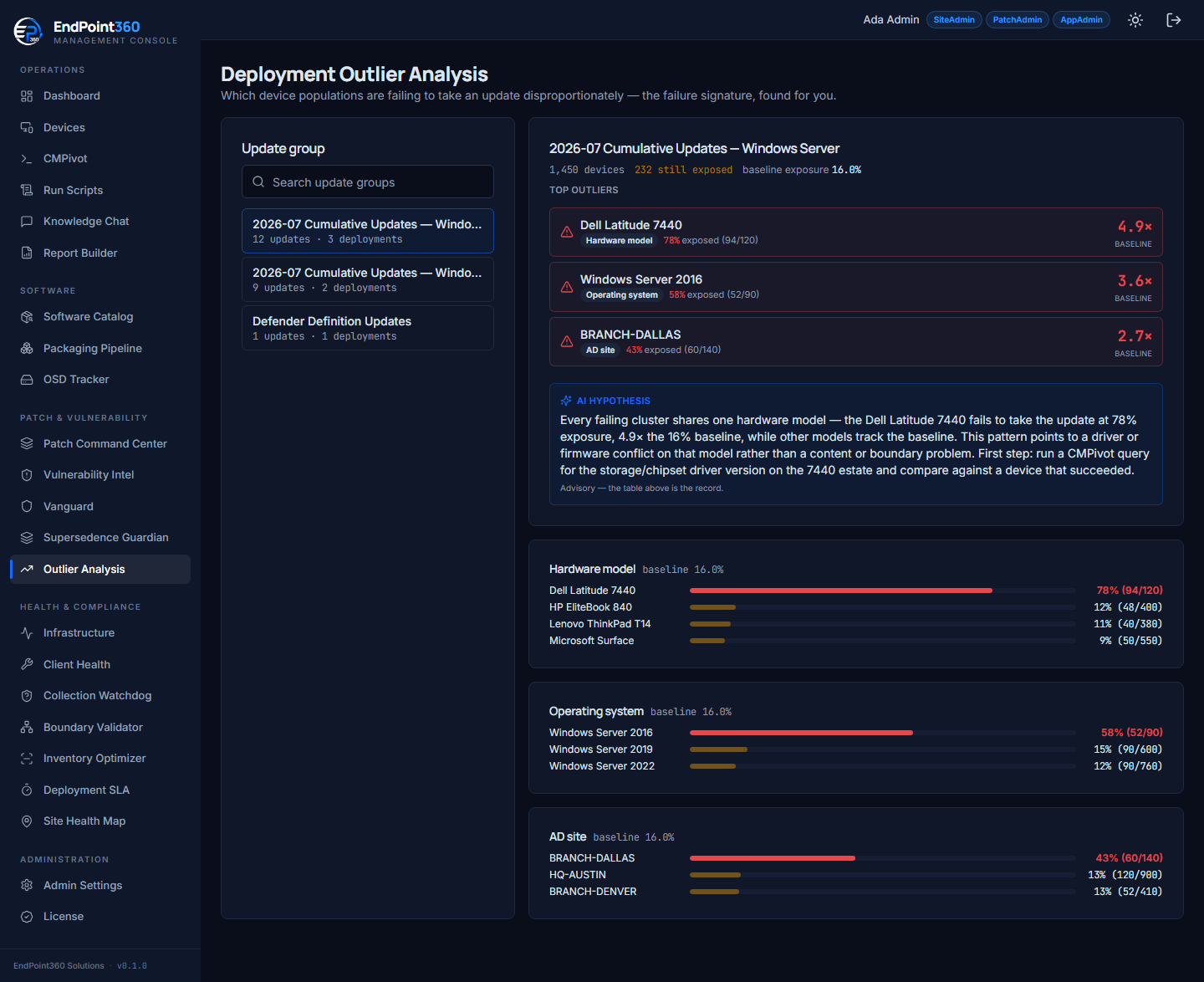Click BRANCH-DALLAS exposure bar

pos(773,858)
